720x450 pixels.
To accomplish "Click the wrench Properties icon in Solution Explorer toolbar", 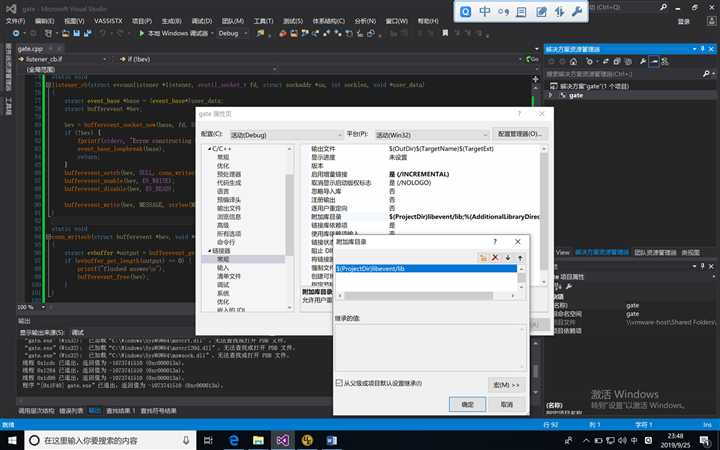I will click(643, 61).
